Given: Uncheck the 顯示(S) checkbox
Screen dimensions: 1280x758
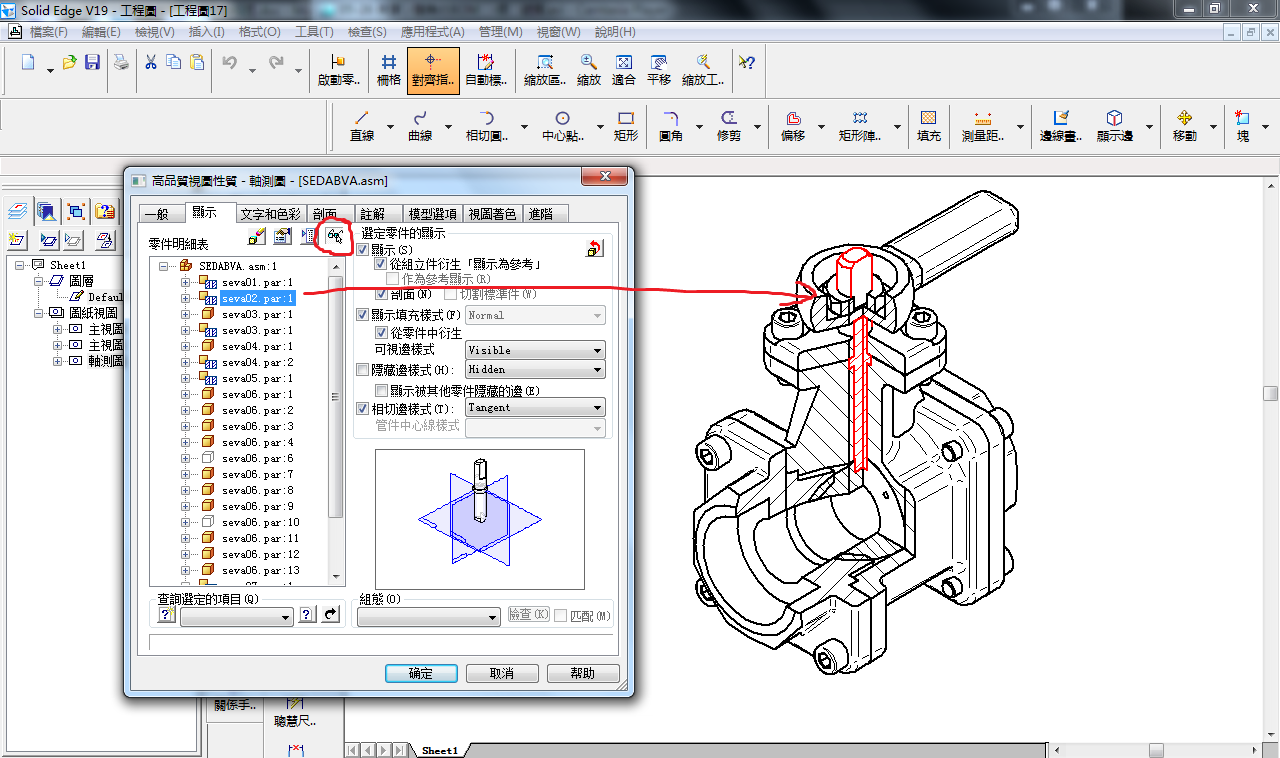Looking at the screenshot, I should [363, 249].
